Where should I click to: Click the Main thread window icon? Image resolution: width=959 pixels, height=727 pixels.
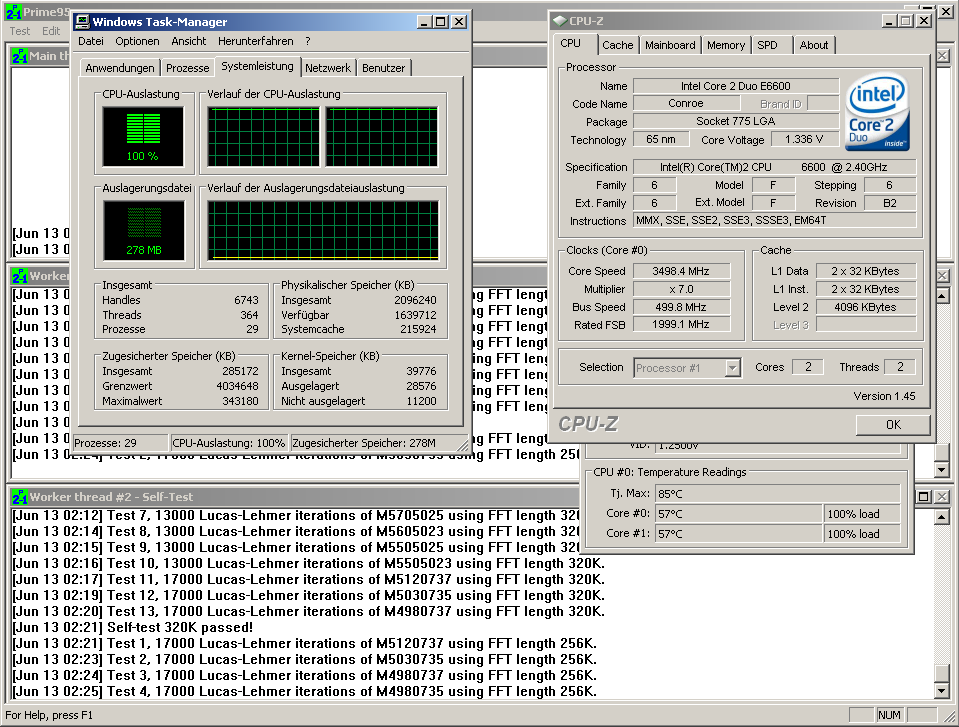pos(19,56)
